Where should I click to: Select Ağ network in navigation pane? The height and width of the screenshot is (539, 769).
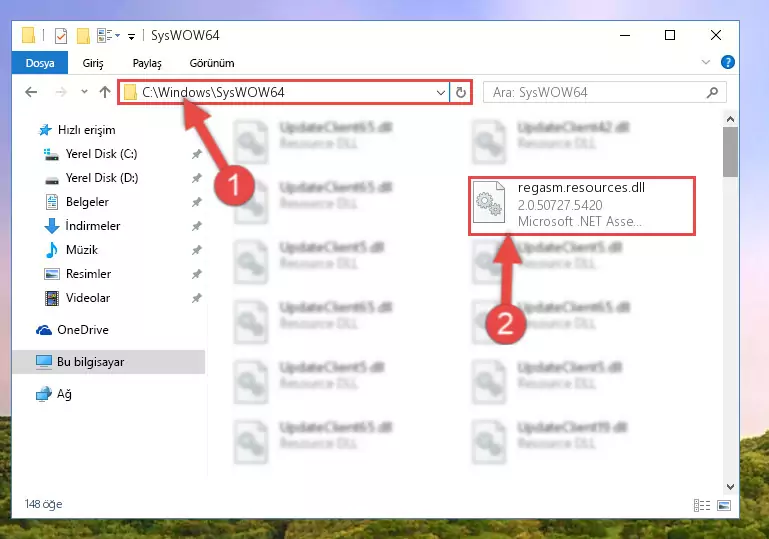(54, 394)
